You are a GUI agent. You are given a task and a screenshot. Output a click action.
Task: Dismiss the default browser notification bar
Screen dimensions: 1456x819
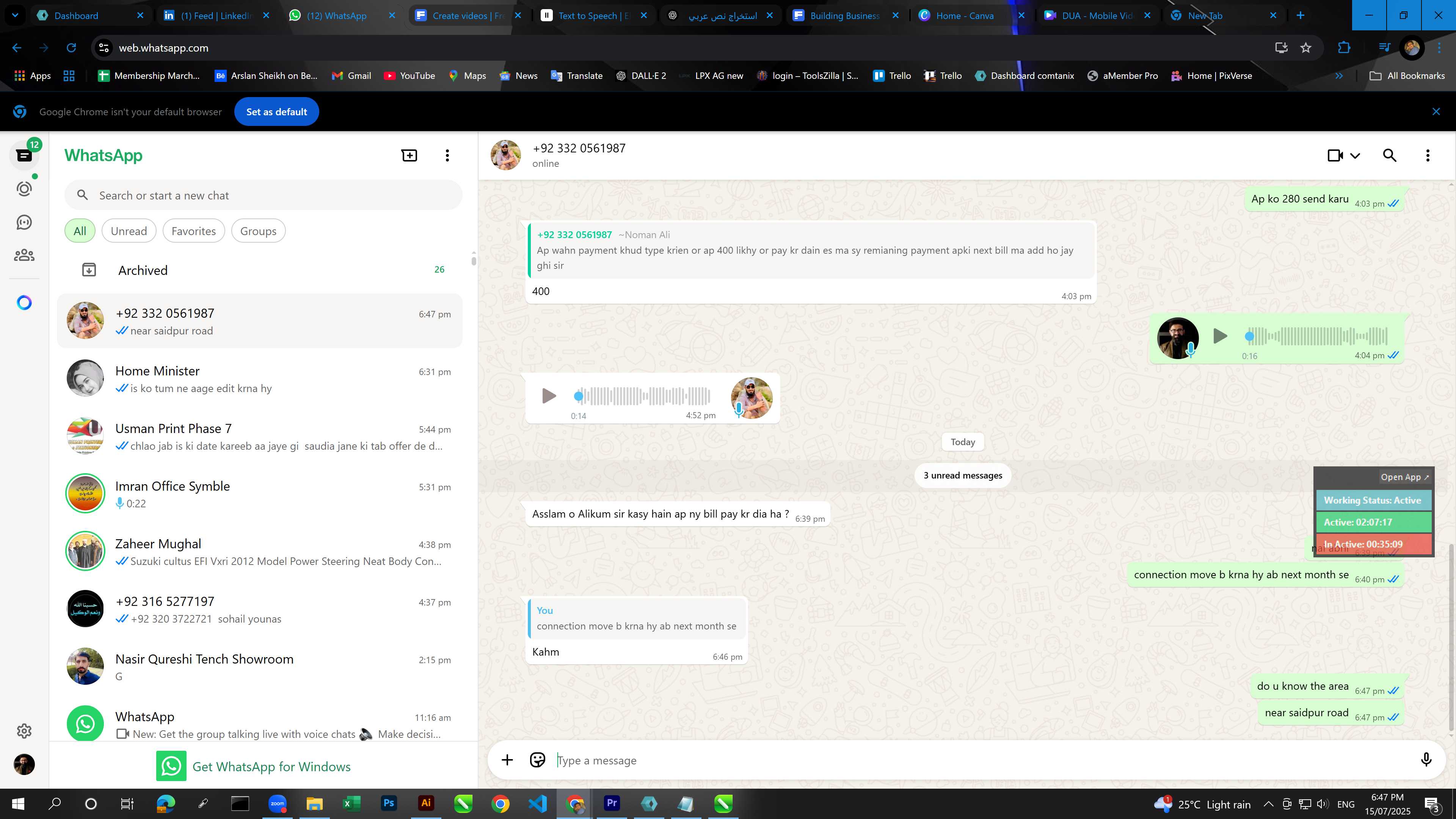click(1436, 112)
